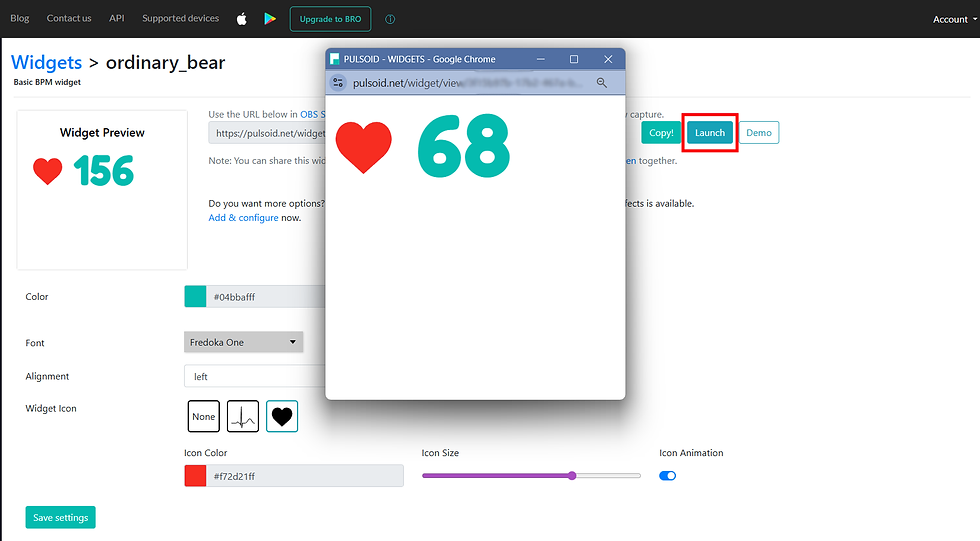The height and width of the screenshot is (541, 980).
Task: Open the Blog page
Action: (x=19, y=18)
